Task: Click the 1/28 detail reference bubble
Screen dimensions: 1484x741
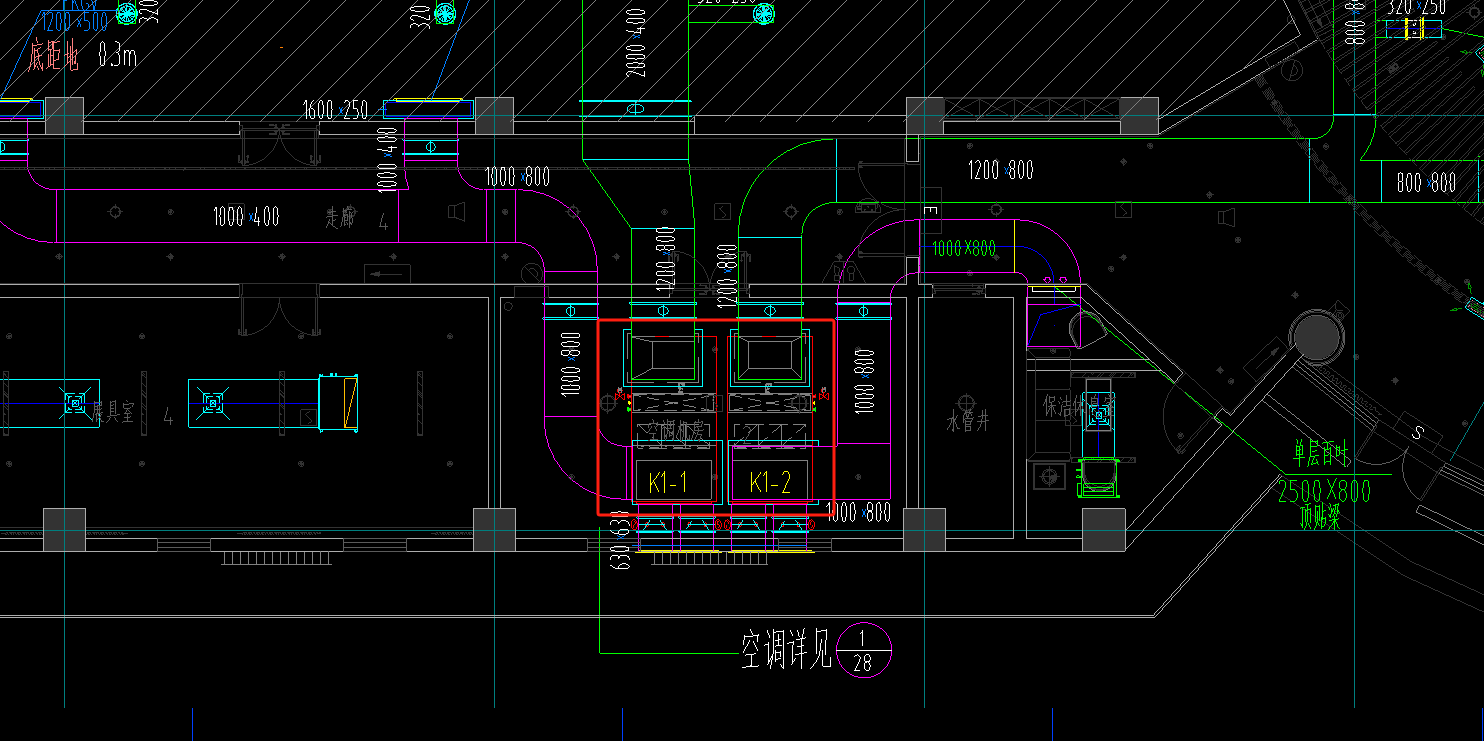Action: click(x=863, y=649)
